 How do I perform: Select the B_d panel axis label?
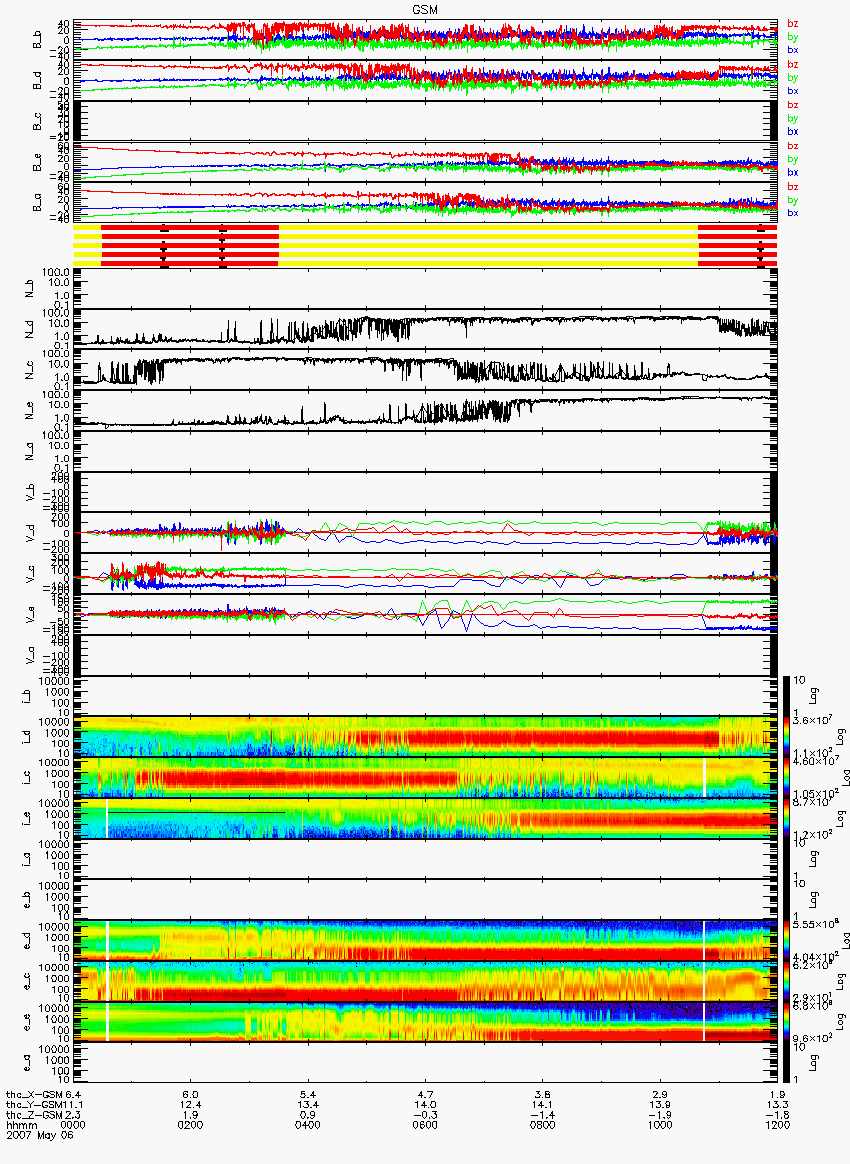pyautogui.click(x=36, y=80)
